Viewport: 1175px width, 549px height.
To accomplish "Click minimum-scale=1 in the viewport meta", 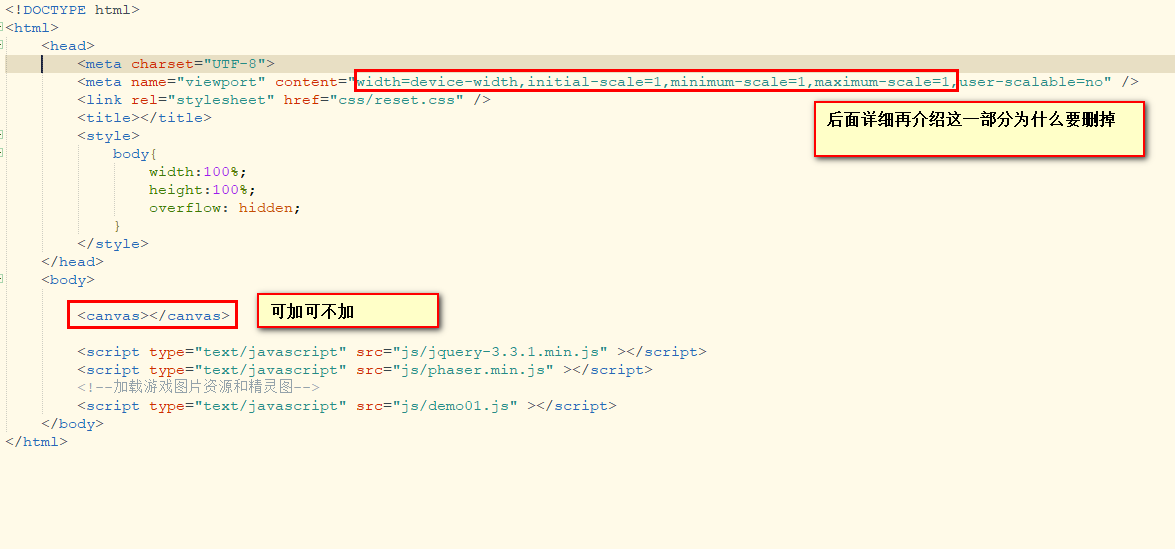I will tap(738, 82).
